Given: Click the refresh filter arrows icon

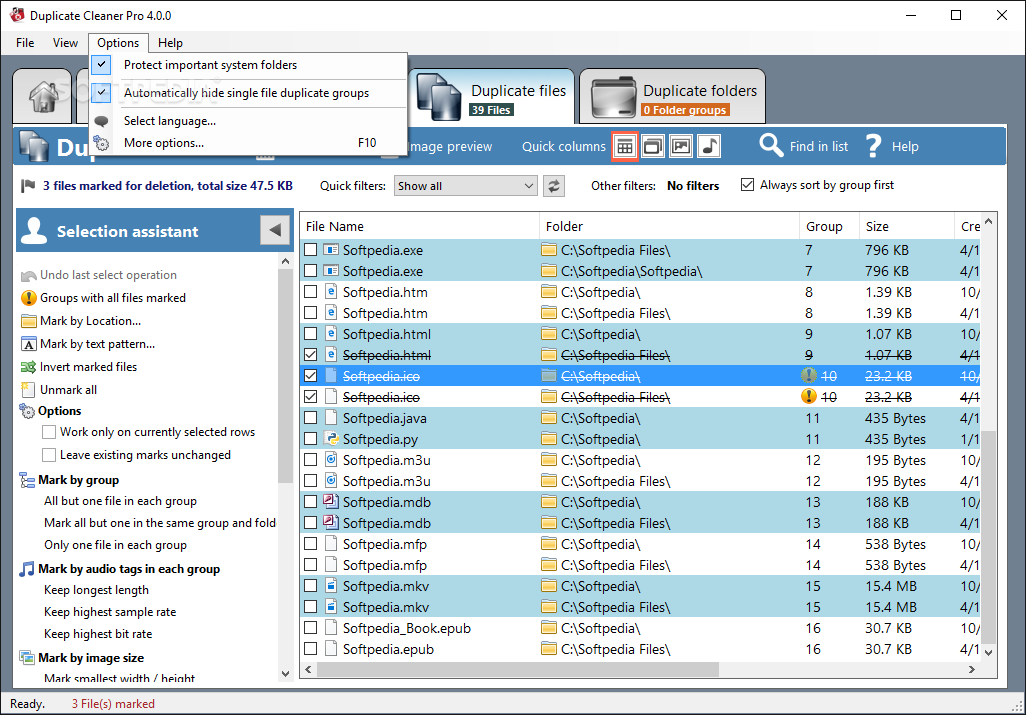Looking at the screenshot, I should coord(554,186).
